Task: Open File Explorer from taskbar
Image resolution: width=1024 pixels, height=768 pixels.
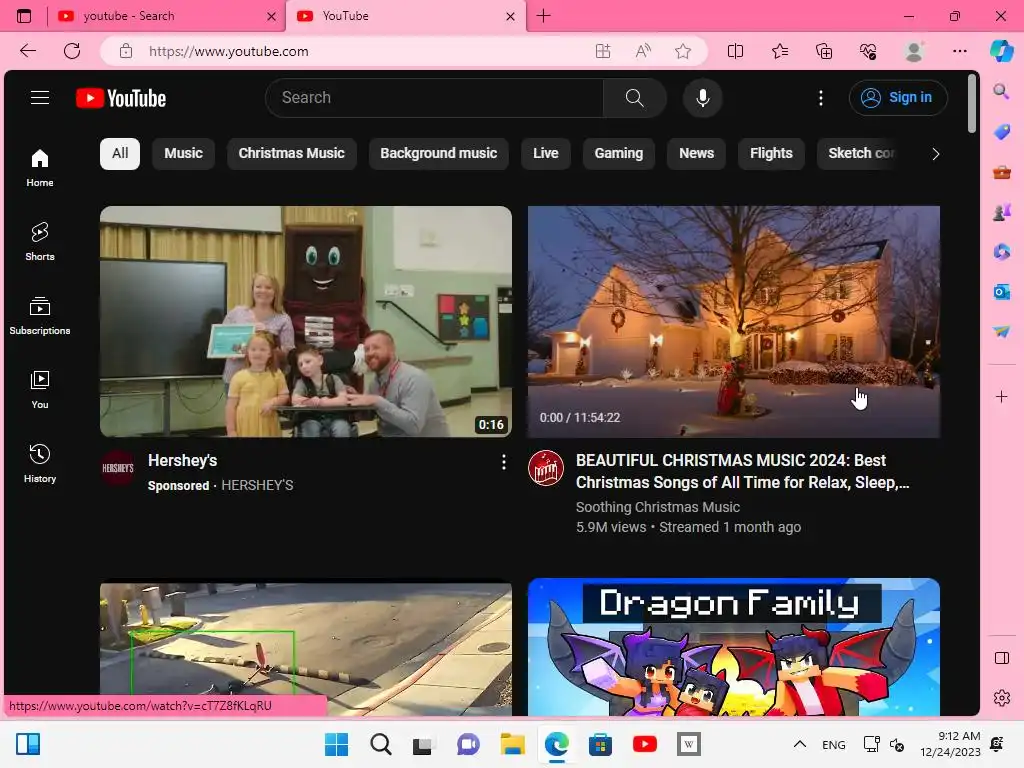Action: 513,744
